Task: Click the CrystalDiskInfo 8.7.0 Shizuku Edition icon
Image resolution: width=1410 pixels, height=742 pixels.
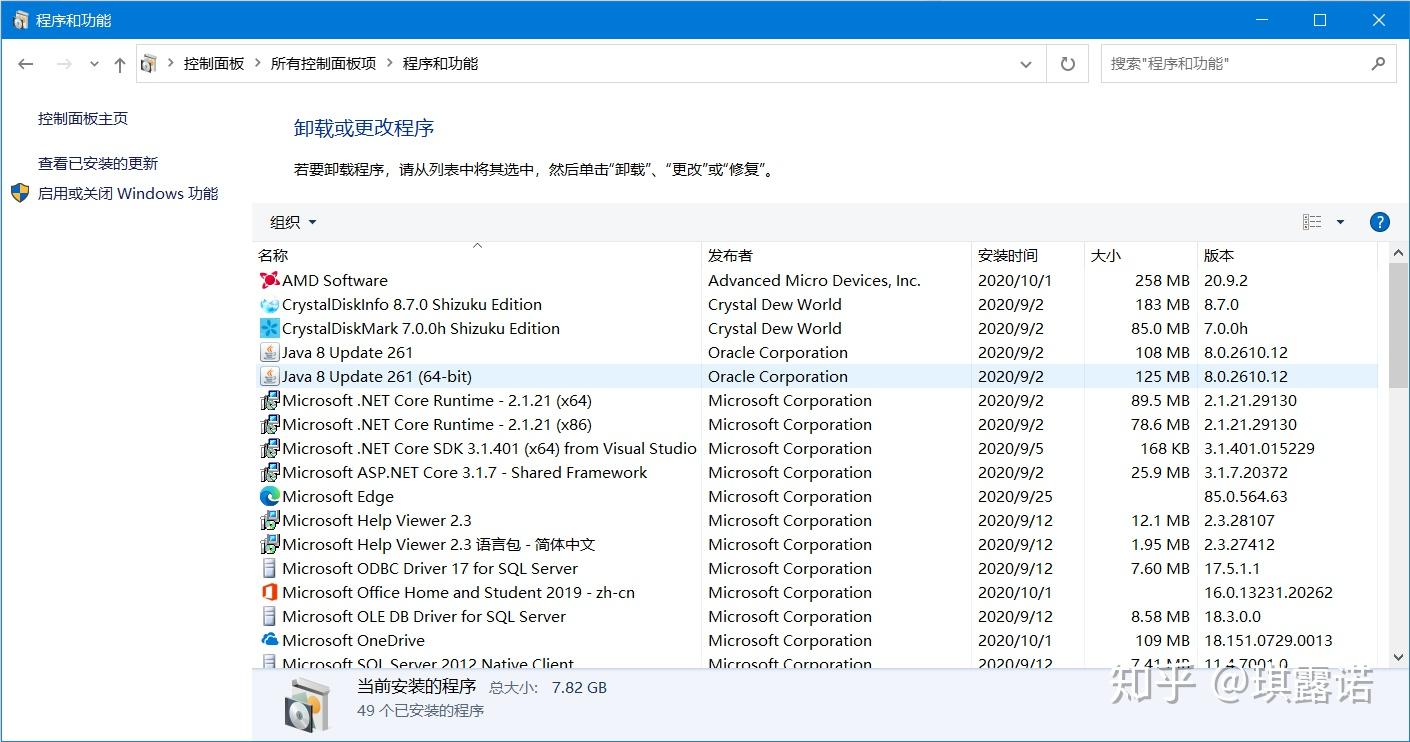Action: tap(269, 305)
